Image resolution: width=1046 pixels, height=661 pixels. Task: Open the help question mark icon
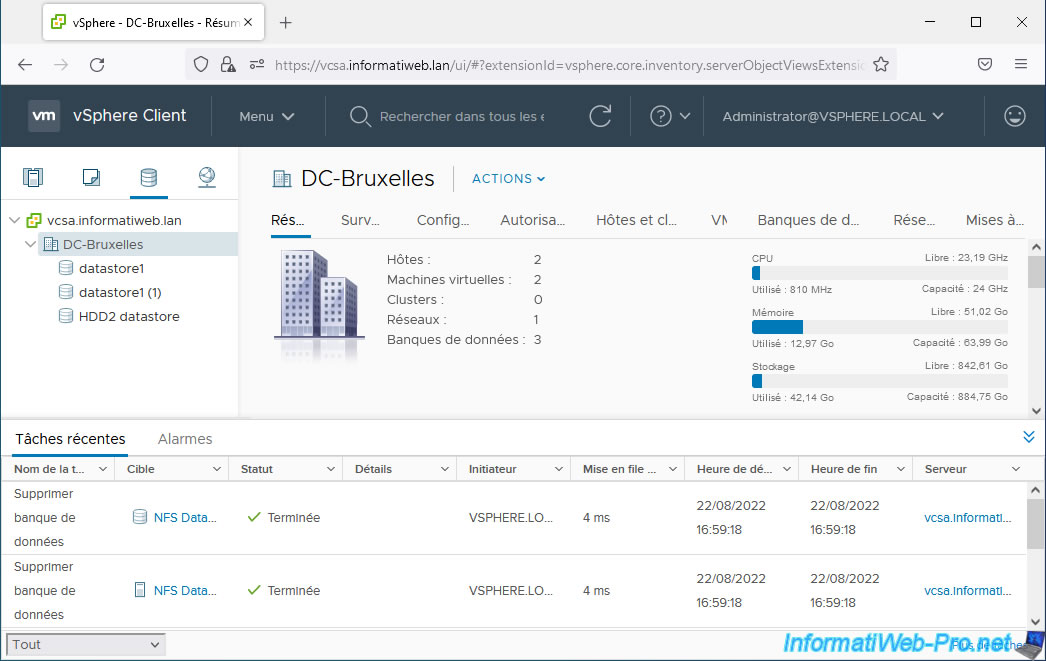[660, 116]
